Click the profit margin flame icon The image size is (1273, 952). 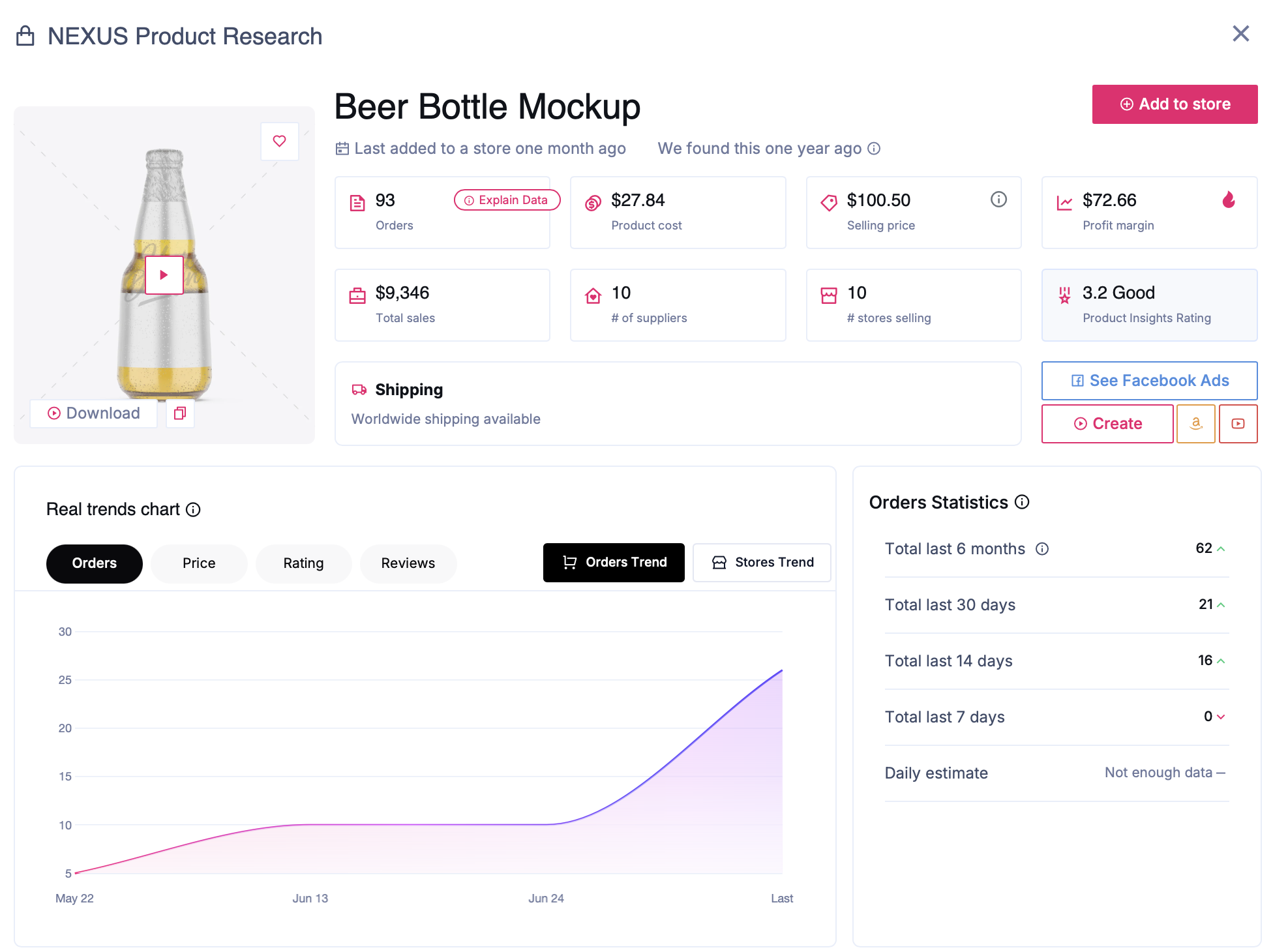1229,200
